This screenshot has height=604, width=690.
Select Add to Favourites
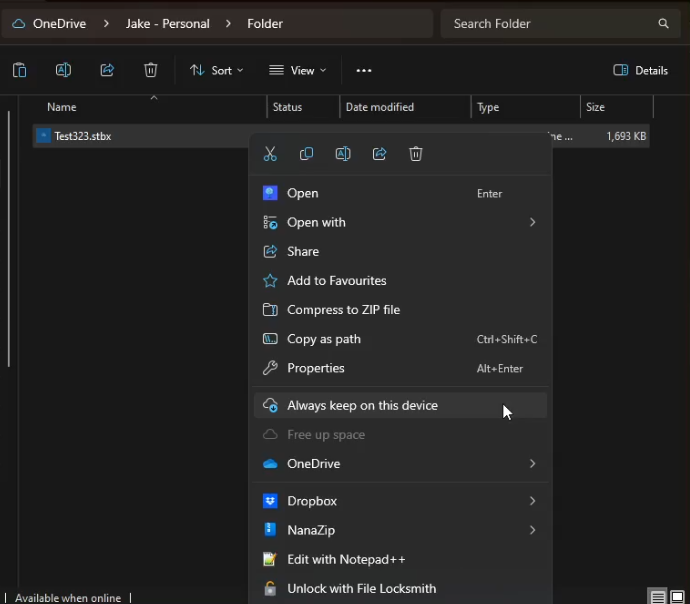pos(400,280)
